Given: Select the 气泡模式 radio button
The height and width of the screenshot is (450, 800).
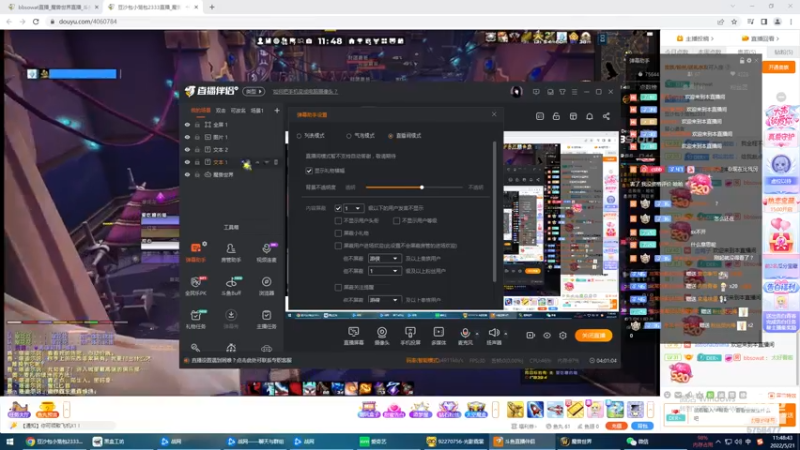Looking at the screenshot, I should (x=348, y=136).
